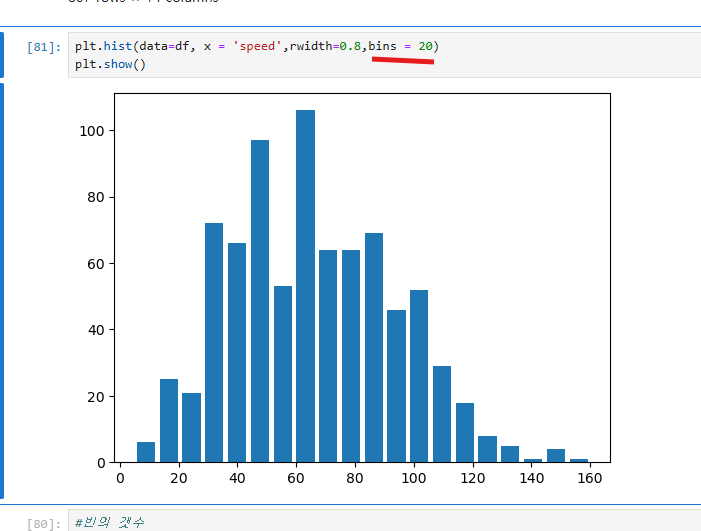Click the x-axis label 160

590,479
